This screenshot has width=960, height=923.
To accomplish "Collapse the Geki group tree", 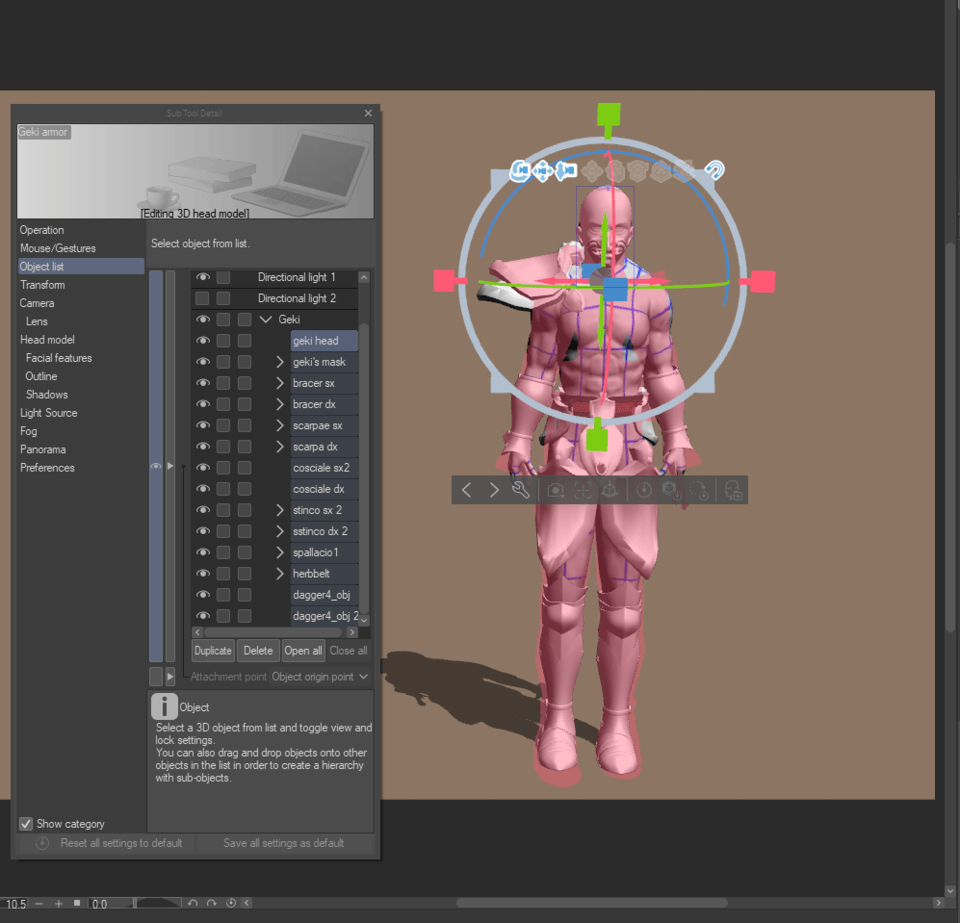I will 266,320.
